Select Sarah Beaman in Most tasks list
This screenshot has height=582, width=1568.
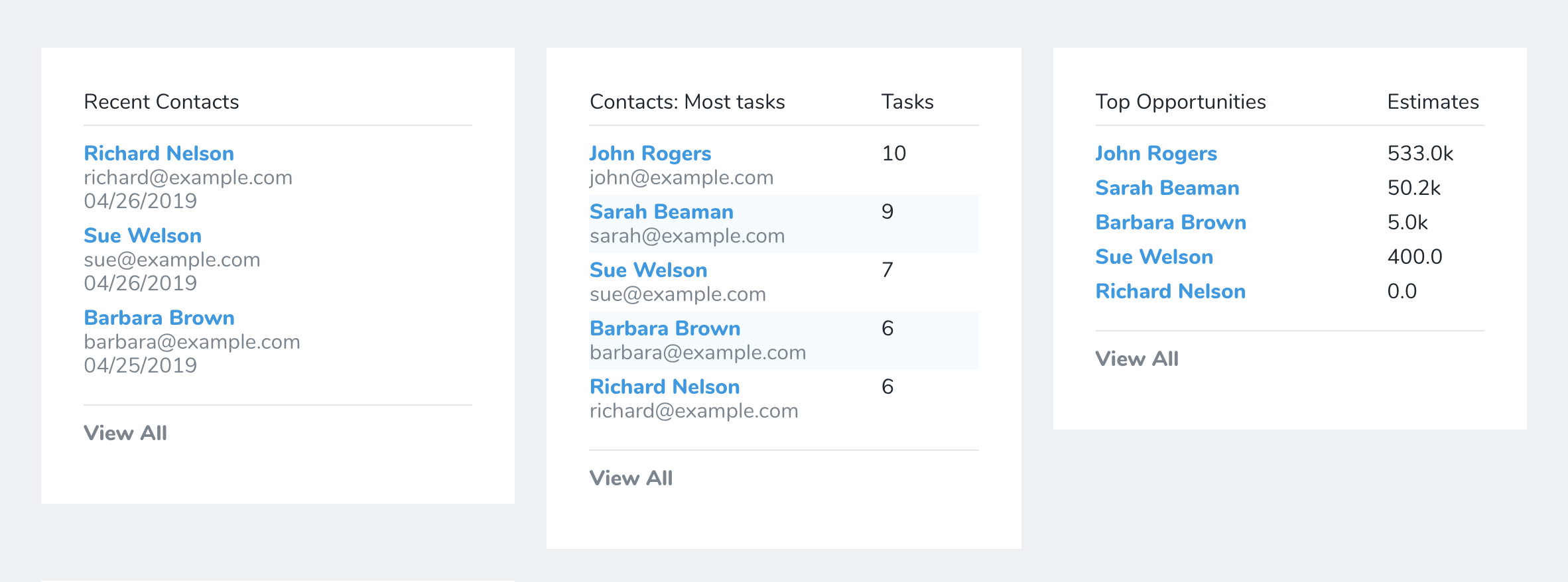[x=661, y=212]
